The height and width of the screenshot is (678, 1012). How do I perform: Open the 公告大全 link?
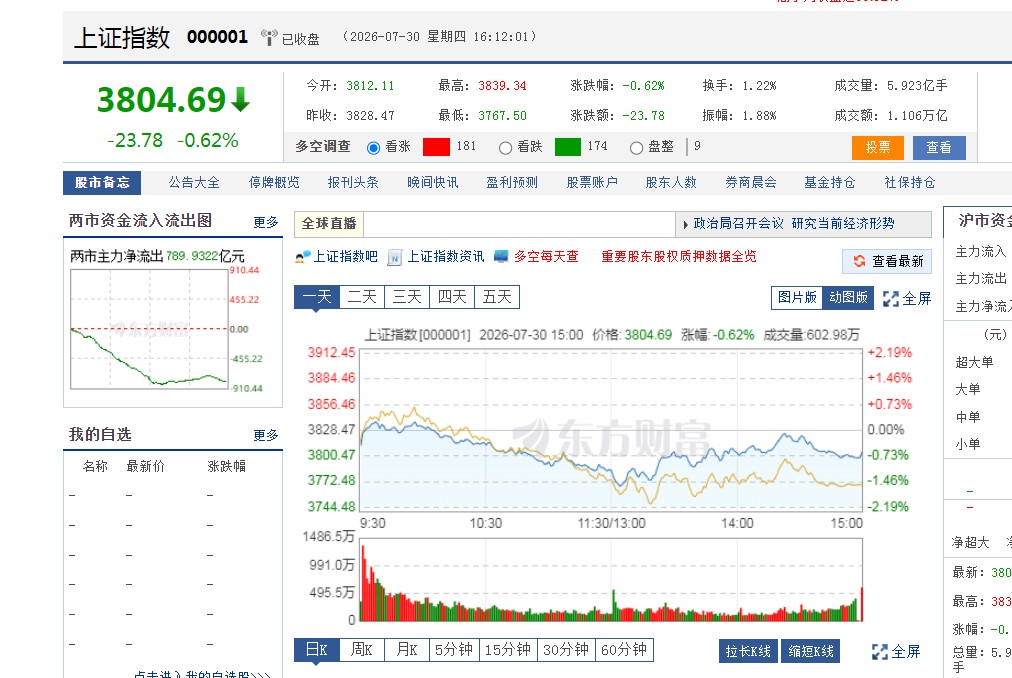point(194,183)
